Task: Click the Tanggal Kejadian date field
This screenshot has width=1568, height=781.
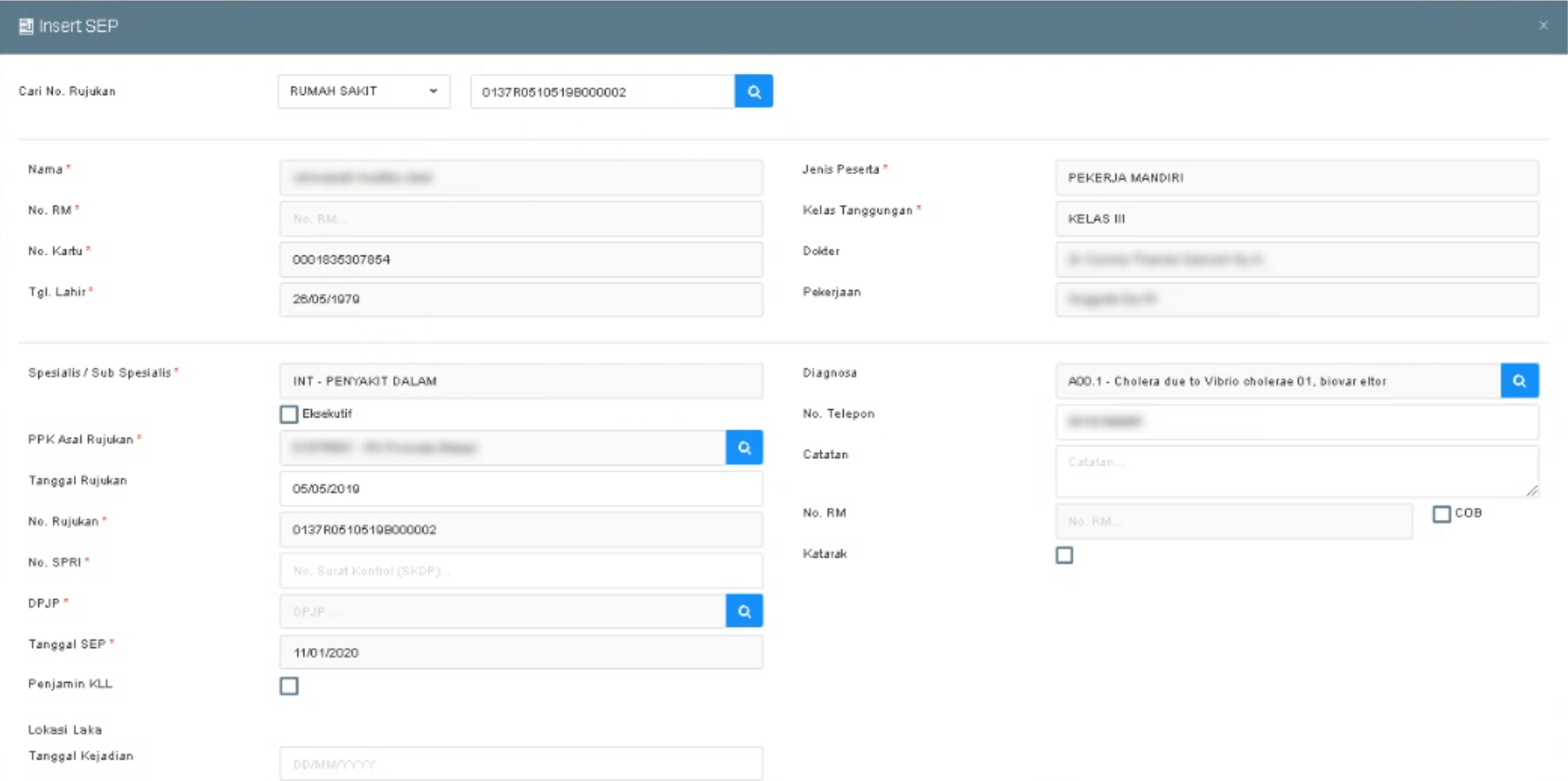Action: (x=521, y=764)
